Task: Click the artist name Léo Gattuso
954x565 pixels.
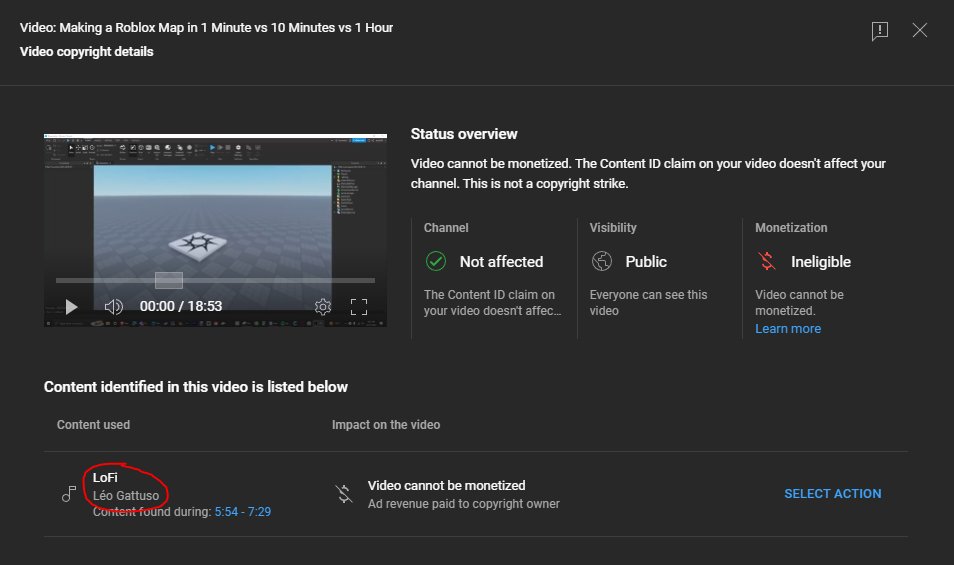Action: [x=126, y=496]
